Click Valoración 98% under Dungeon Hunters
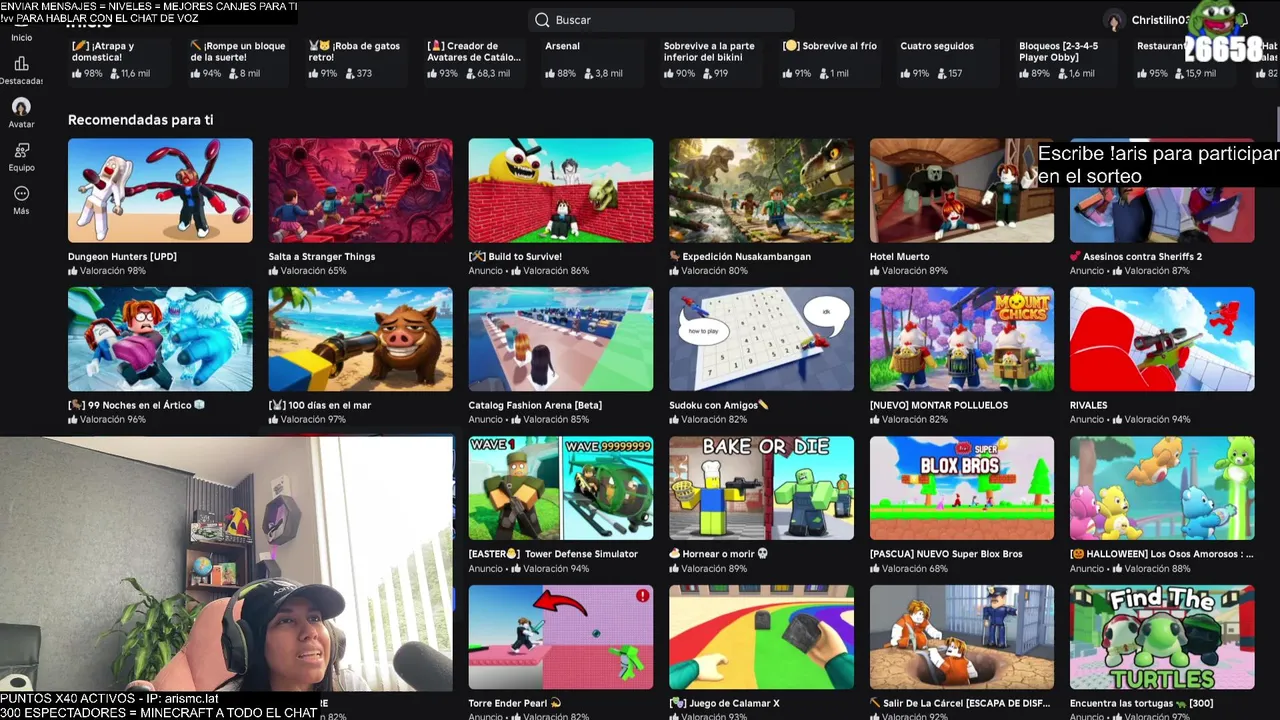The height and width of the screenshot is (720, 1280). pyautogui.click(x=107, y=271)
